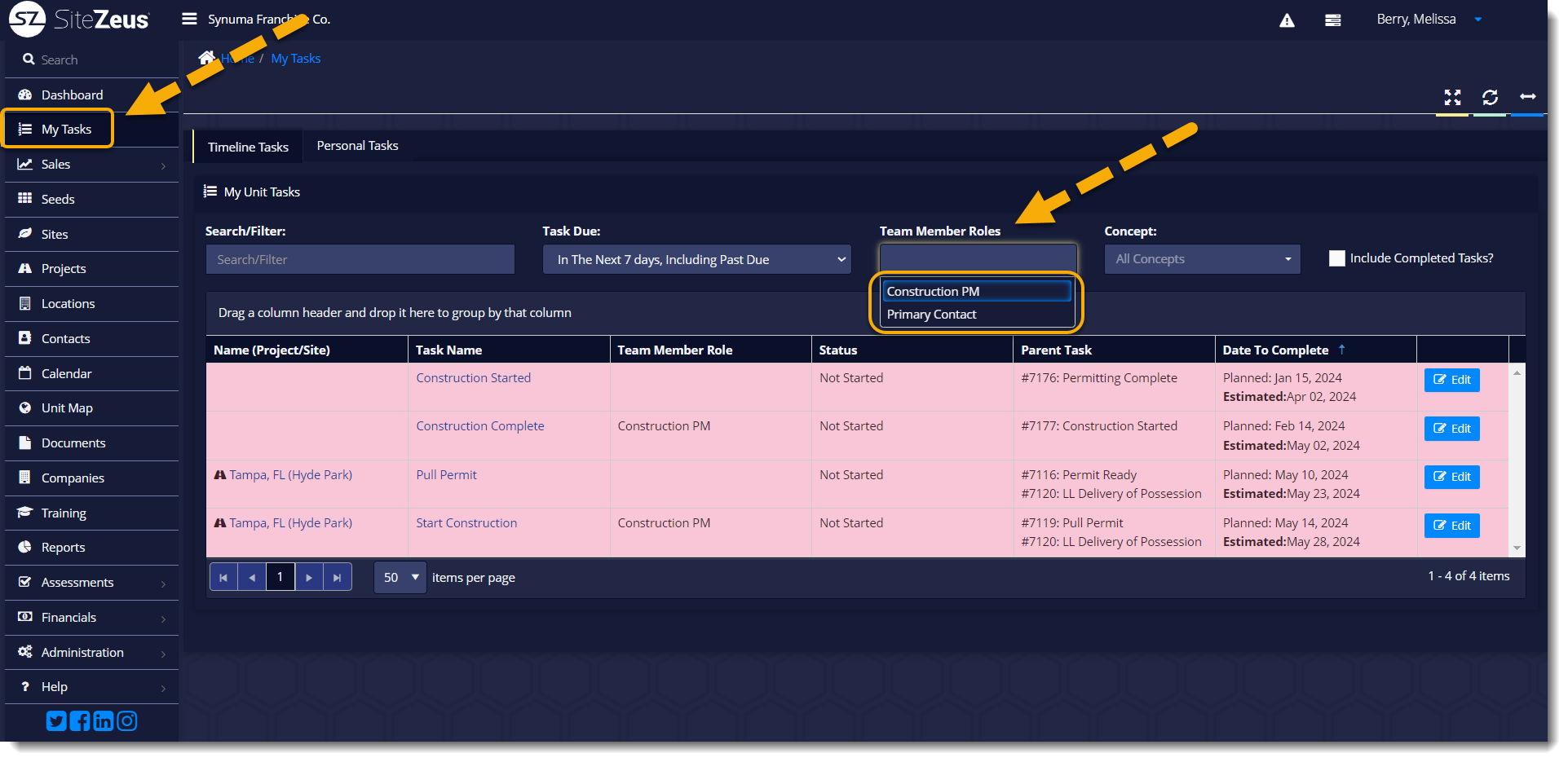The image size is (1568, 762).
Task: Click the Search/Filter input field
Action: coord(360,259)
